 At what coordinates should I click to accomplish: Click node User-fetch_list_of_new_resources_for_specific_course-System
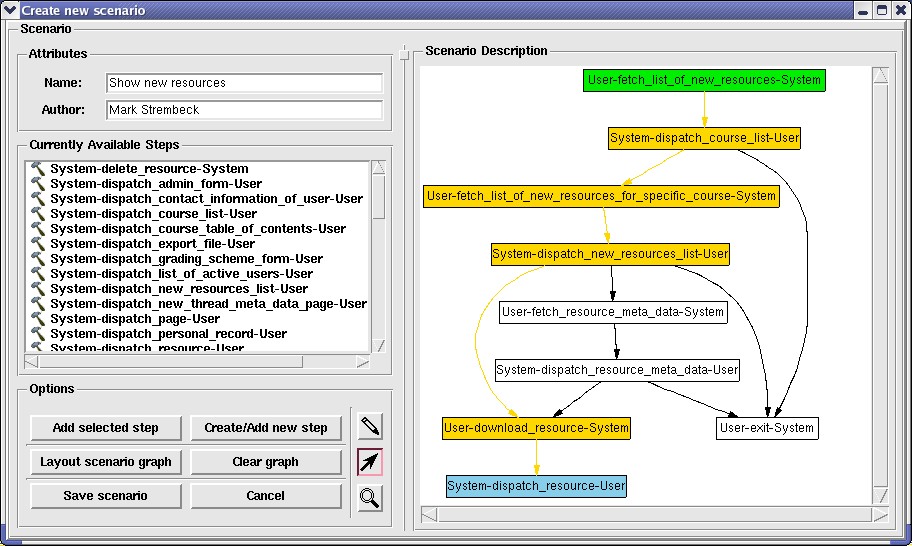[x=601, y=196]
